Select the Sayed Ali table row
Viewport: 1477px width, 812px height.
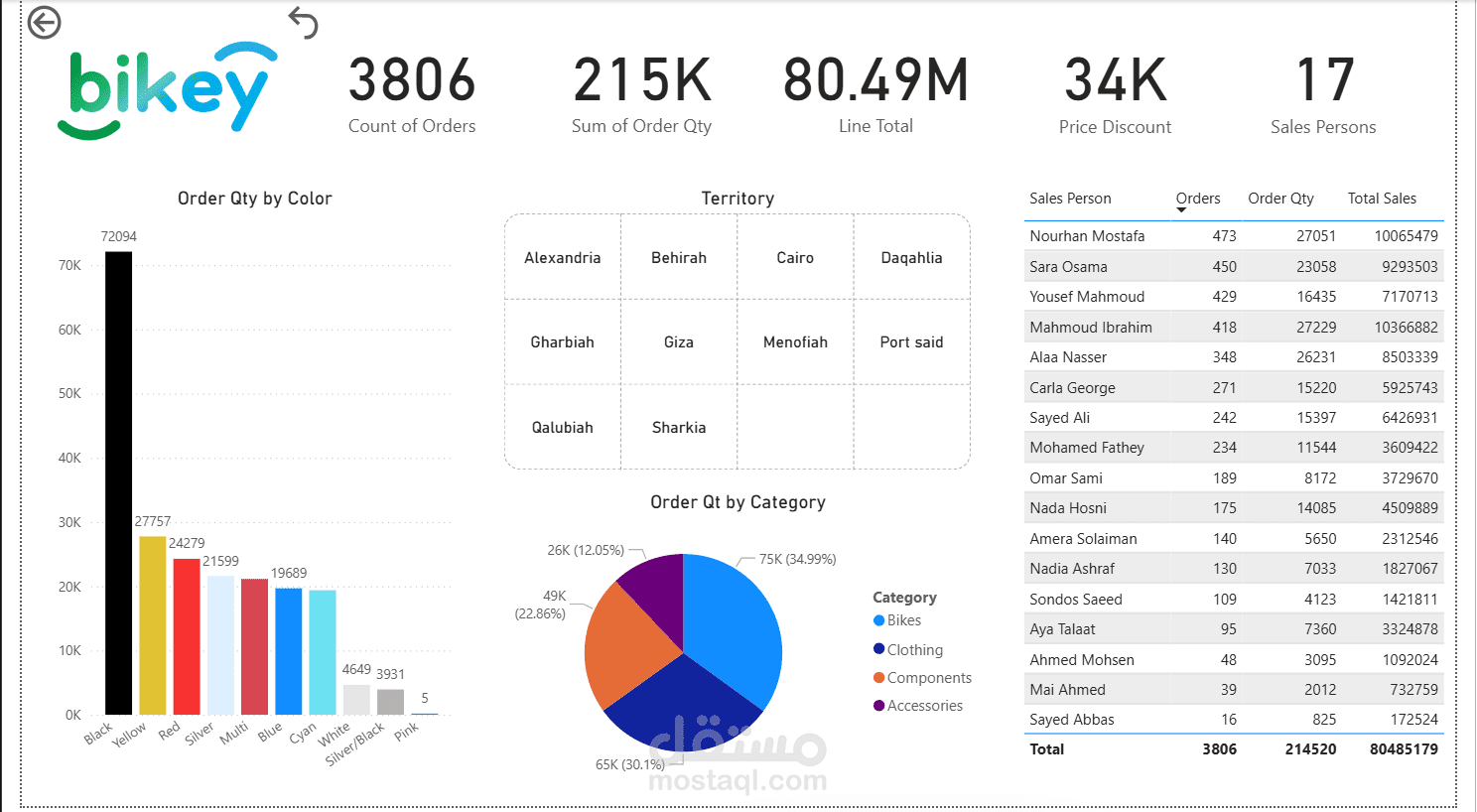coord(1234,418)
